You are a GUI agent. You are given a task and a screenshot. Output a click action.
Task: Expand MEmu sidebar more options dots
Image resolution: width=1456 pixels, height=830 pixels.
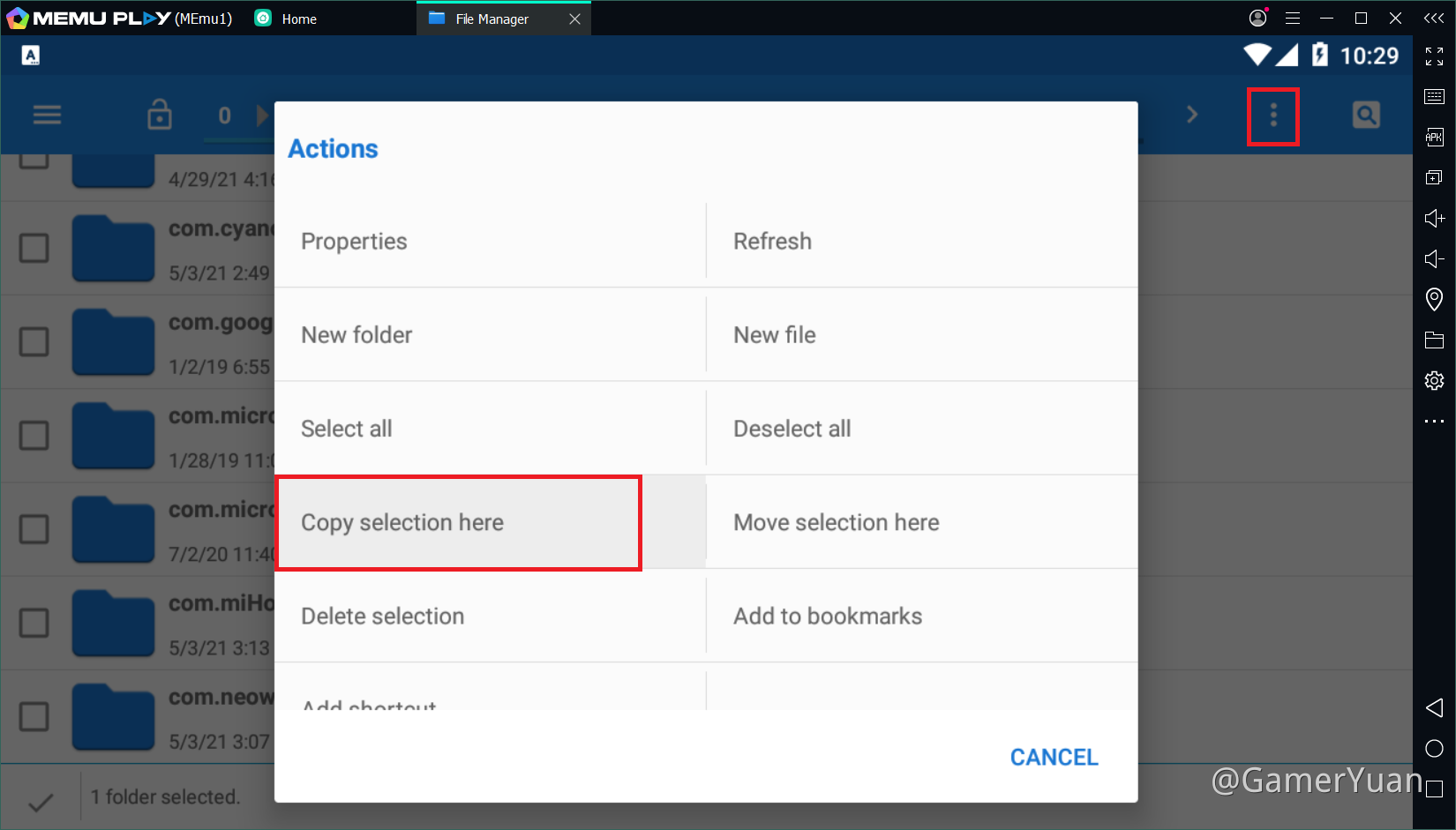(1434, 422)
